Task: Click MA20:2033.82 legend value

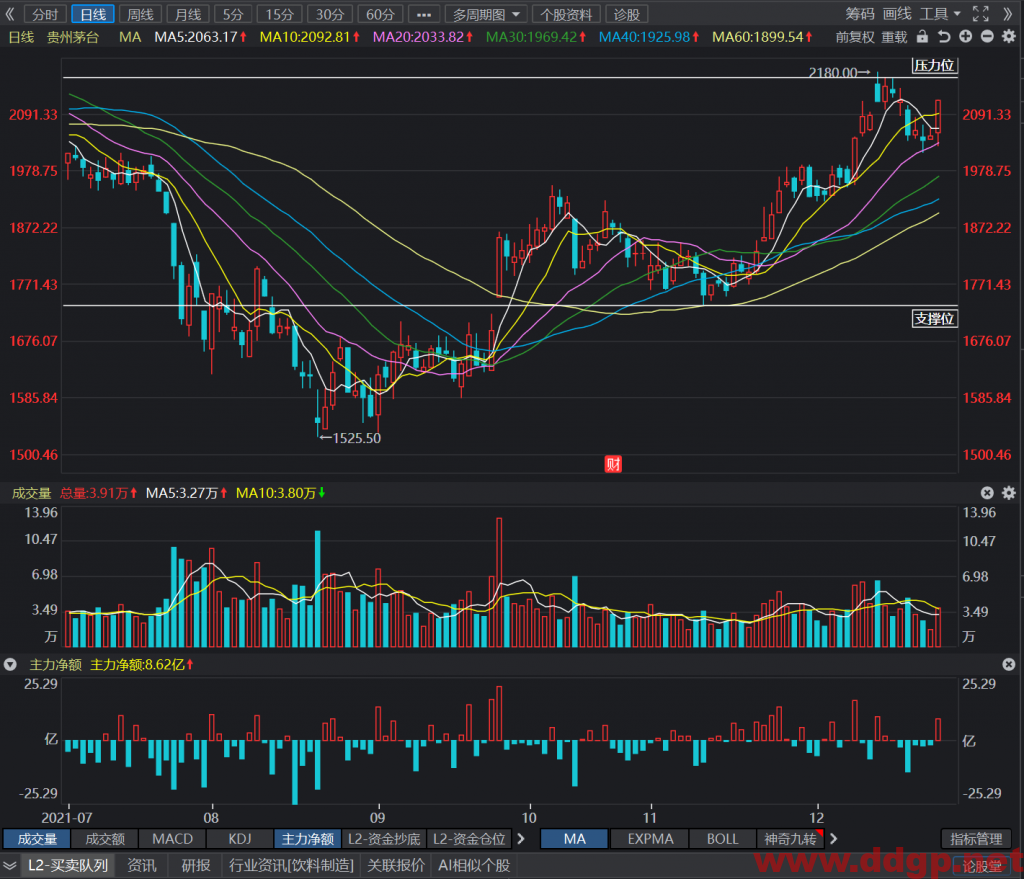Action: pyautogui.click(x=423, y=37)
